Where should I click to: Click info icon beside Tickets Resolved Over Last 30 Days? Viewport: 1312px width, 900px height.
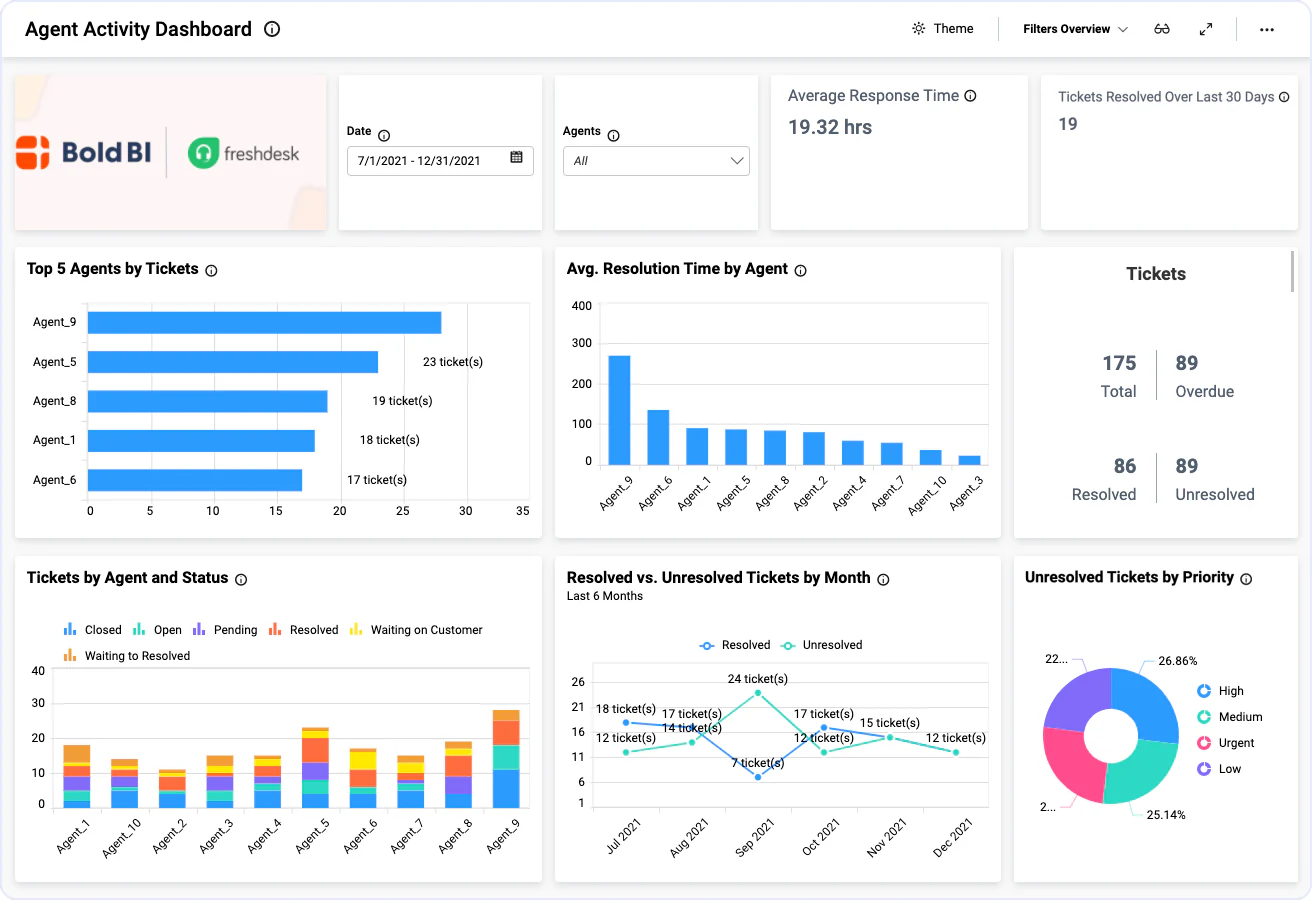pyautogui.click(x=1284, y=97)
